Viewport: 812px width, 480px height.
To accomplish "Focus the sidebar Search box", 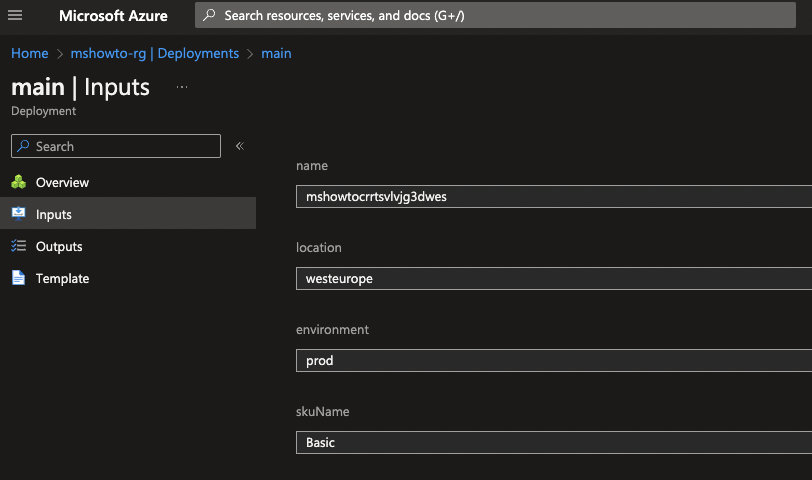I will pos(116,146).
